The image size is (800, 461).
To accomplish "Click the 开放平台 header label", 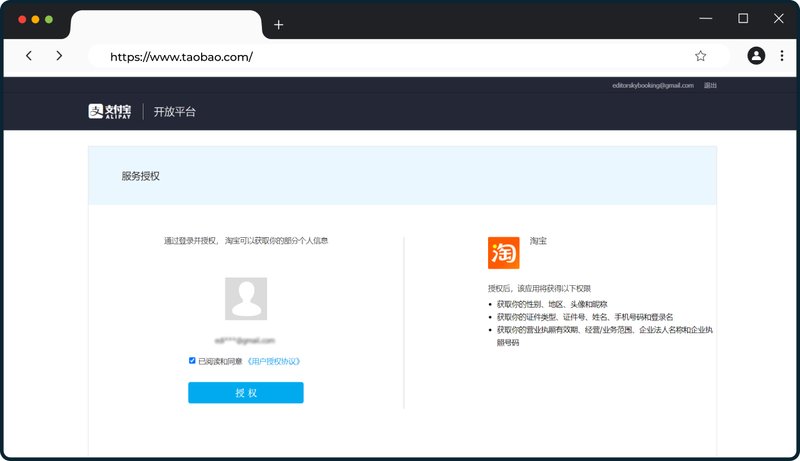I will point(174,112).
